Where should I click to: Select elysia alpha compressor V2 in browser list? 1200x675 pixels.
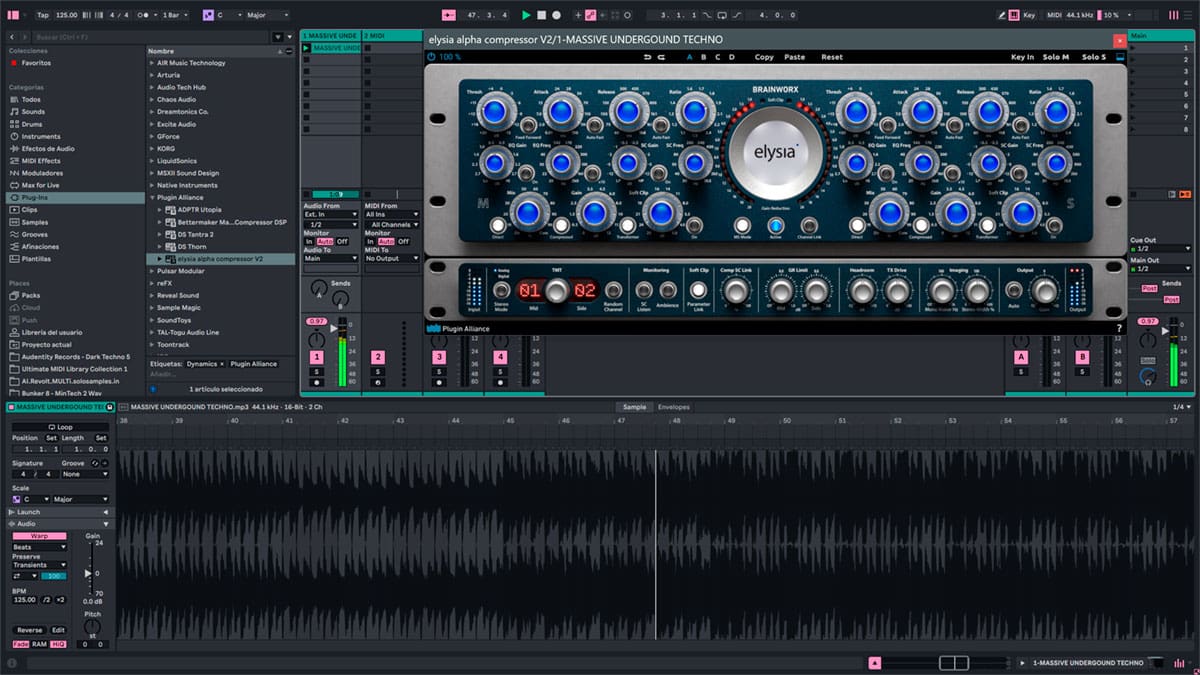coord(222,258)
